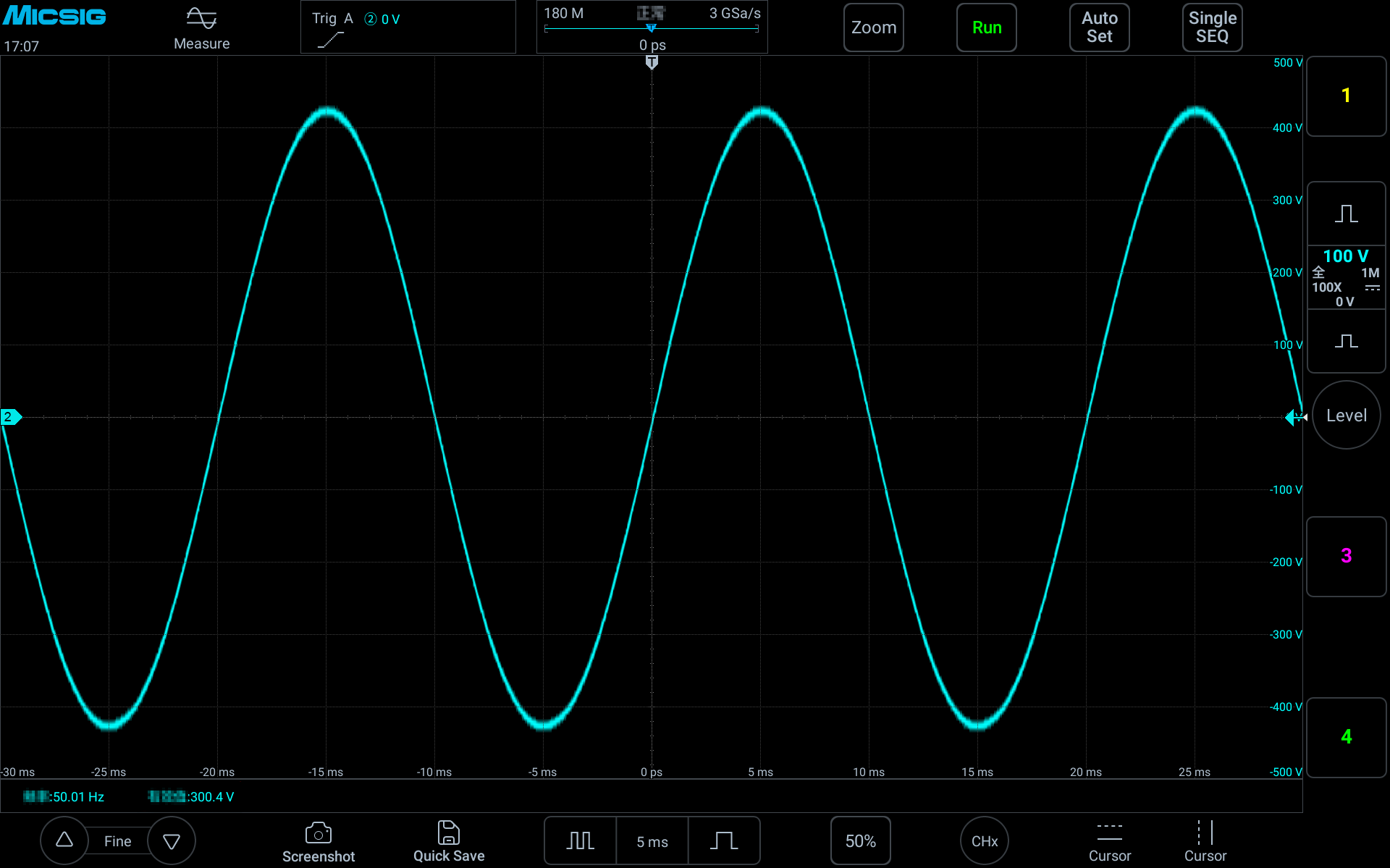Take a Screenshot
The width and height of the screenshot is (1390, 868).
pos(319,840)
